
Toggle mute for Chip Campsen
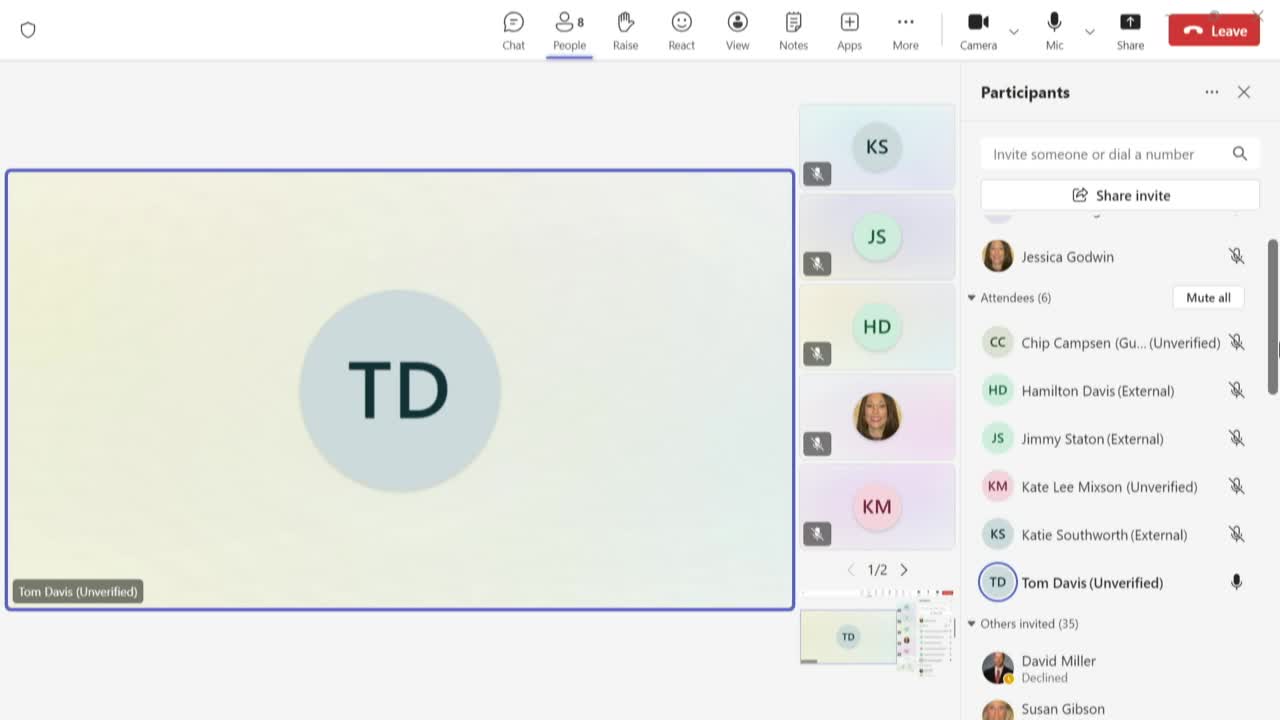1237,342
